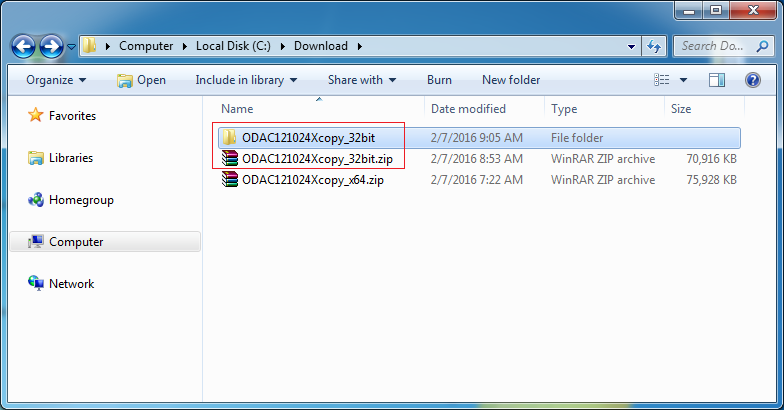Click the File folder type cell

coord(577,138)
